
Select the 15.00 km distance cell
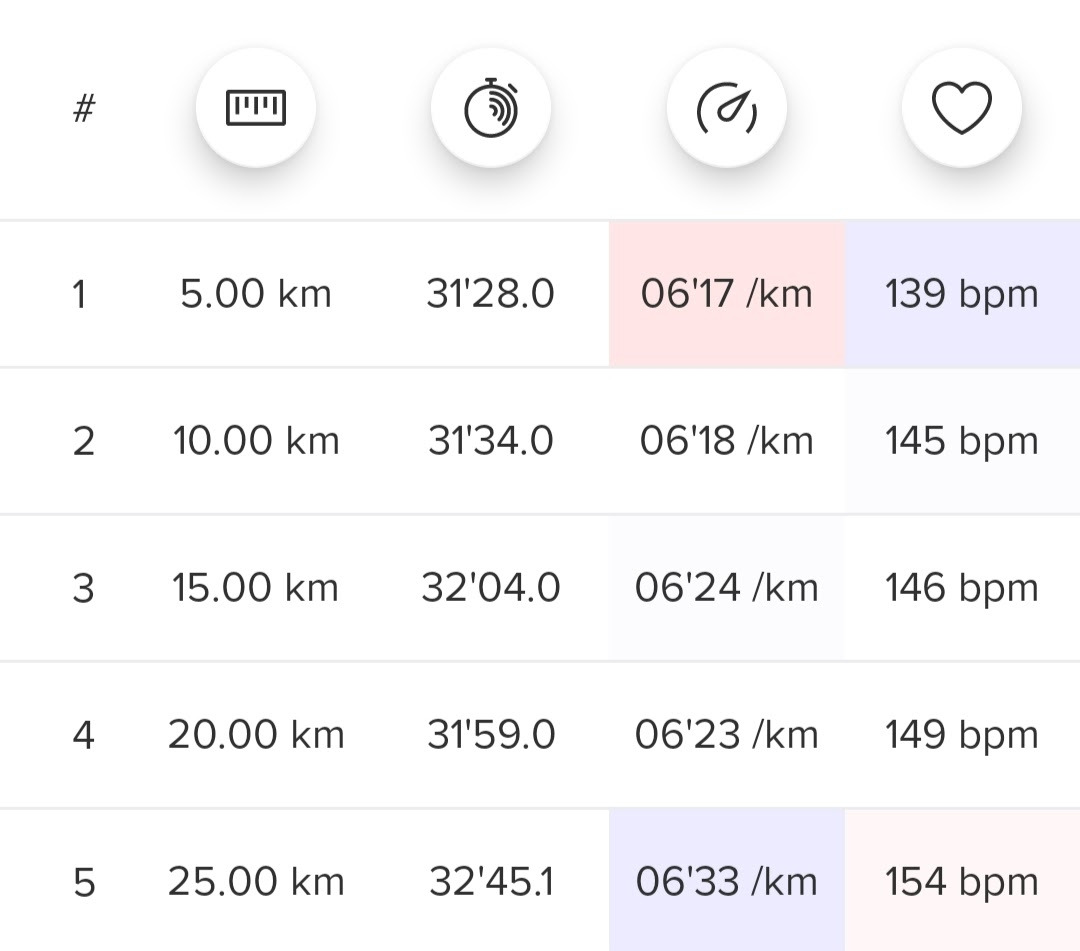(256, 588)
